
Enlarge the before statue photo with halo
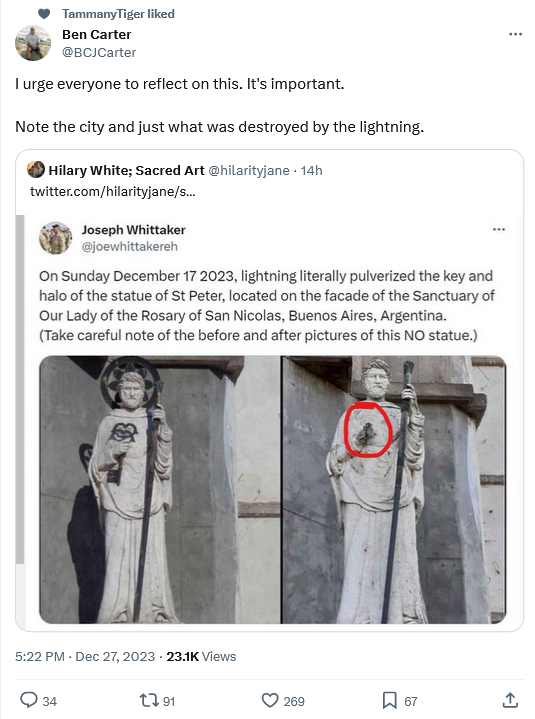coord(160,489)
